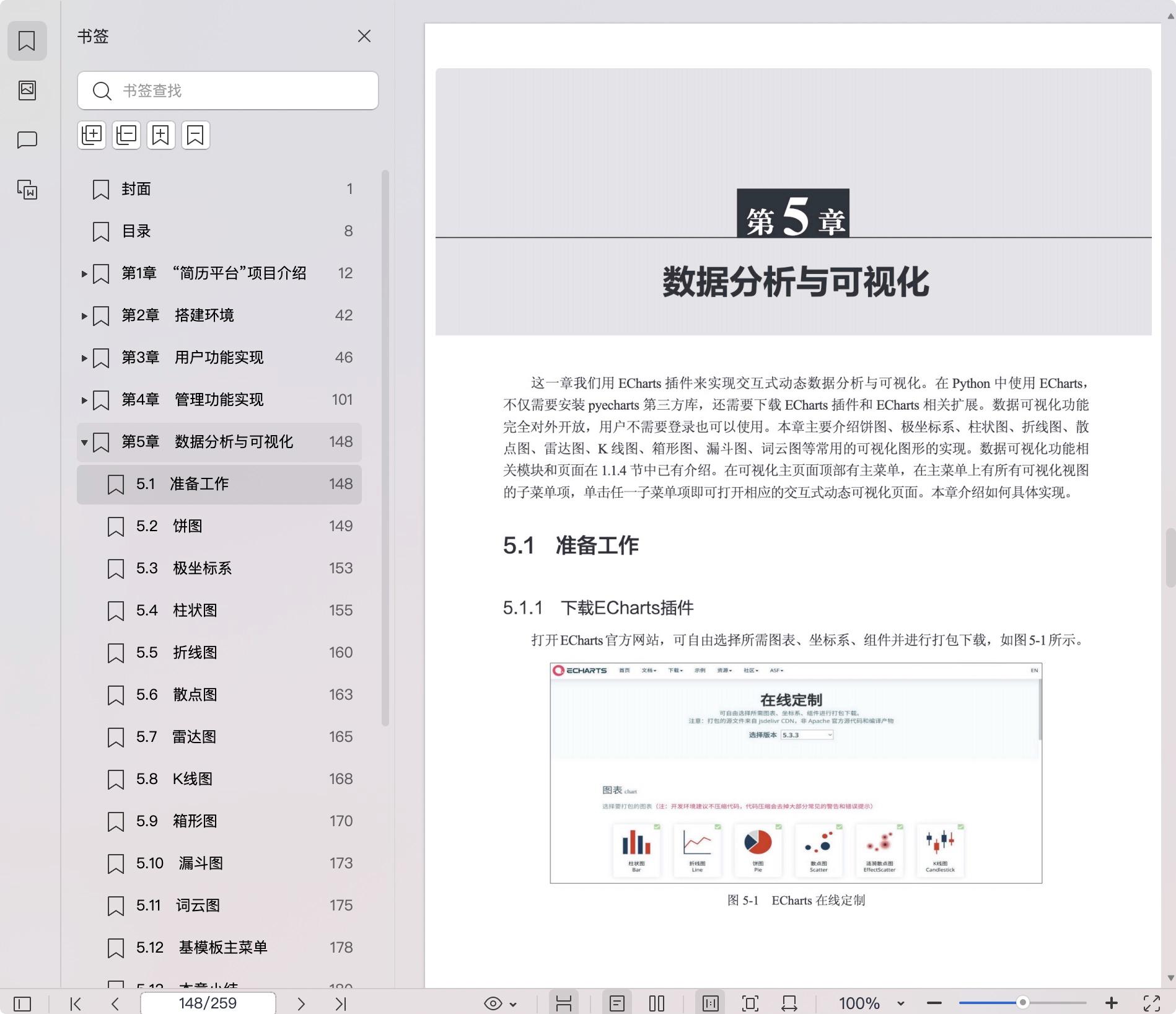Screen dimensions: 1176x1014
Task: Jump to bookmark 5.4 柱状图
Action: (219, 611)
